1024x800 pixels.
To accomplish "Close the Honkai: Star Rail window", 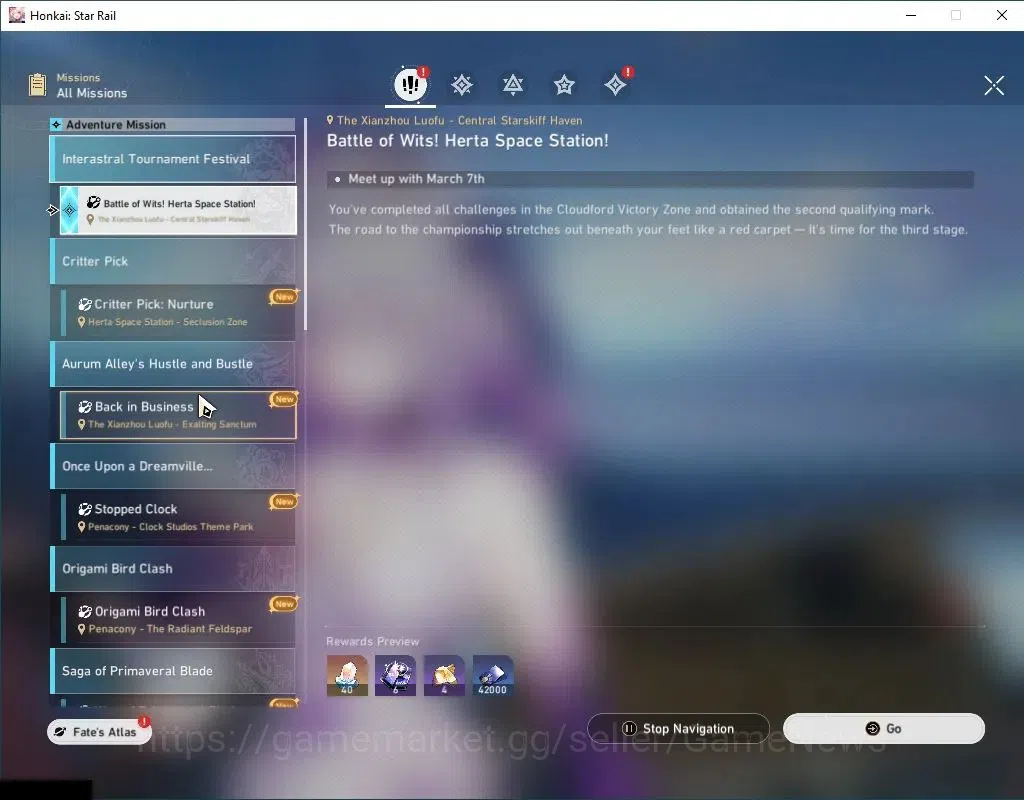I will coord(1002,15).
